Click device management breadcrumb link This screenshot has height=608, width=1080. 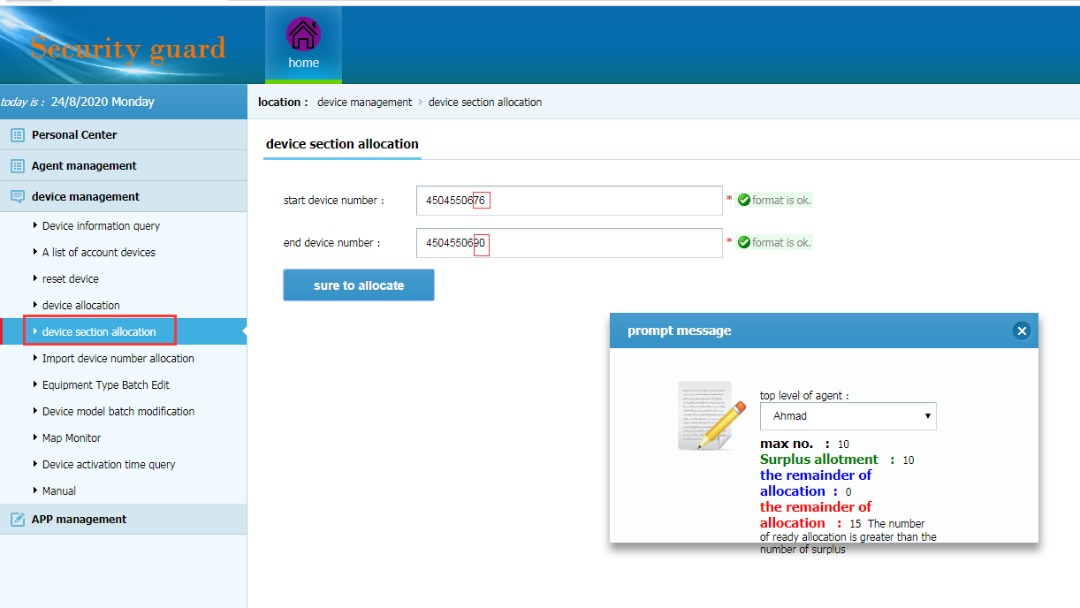(x=364, y=102)
